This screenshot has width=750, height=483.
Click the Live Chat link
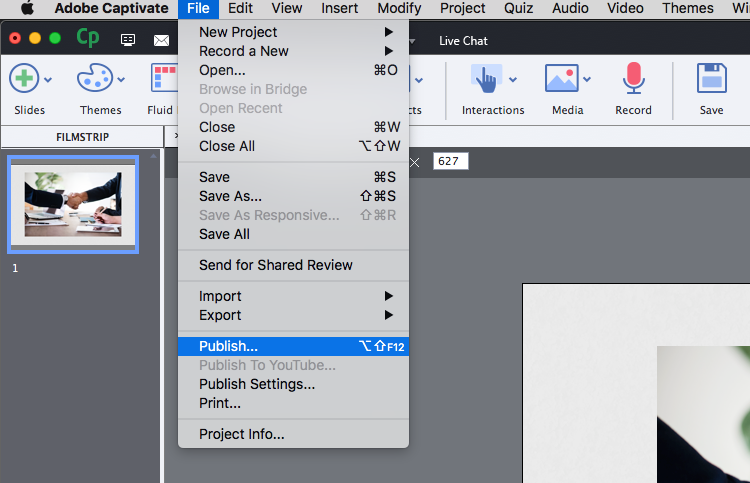click(x=463, y=41)
